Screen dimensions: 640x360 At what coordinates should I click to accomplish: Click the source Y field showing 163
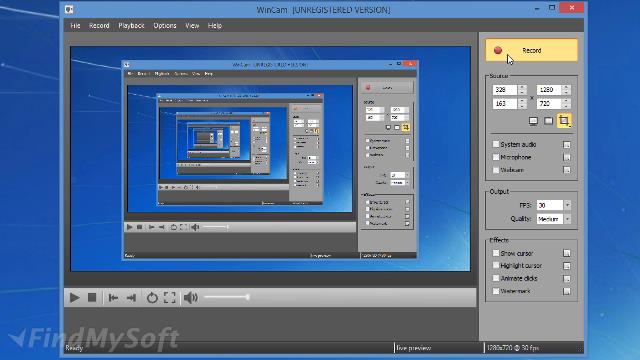click(x=505, y=104)
